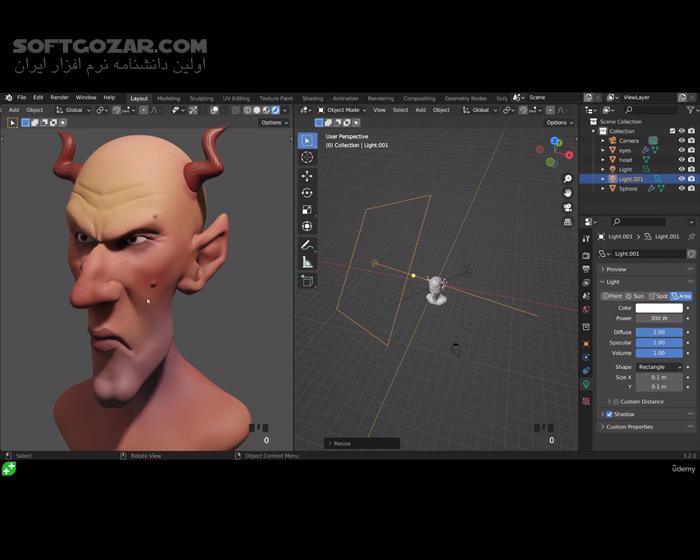Switch to the Shading workspace tab
Screen dimensions: 700x560
point(313,98)
